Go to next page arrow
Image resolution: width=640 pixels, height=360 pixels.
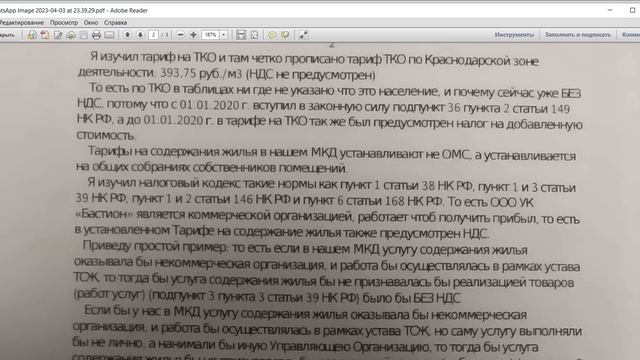pos(140,35)
